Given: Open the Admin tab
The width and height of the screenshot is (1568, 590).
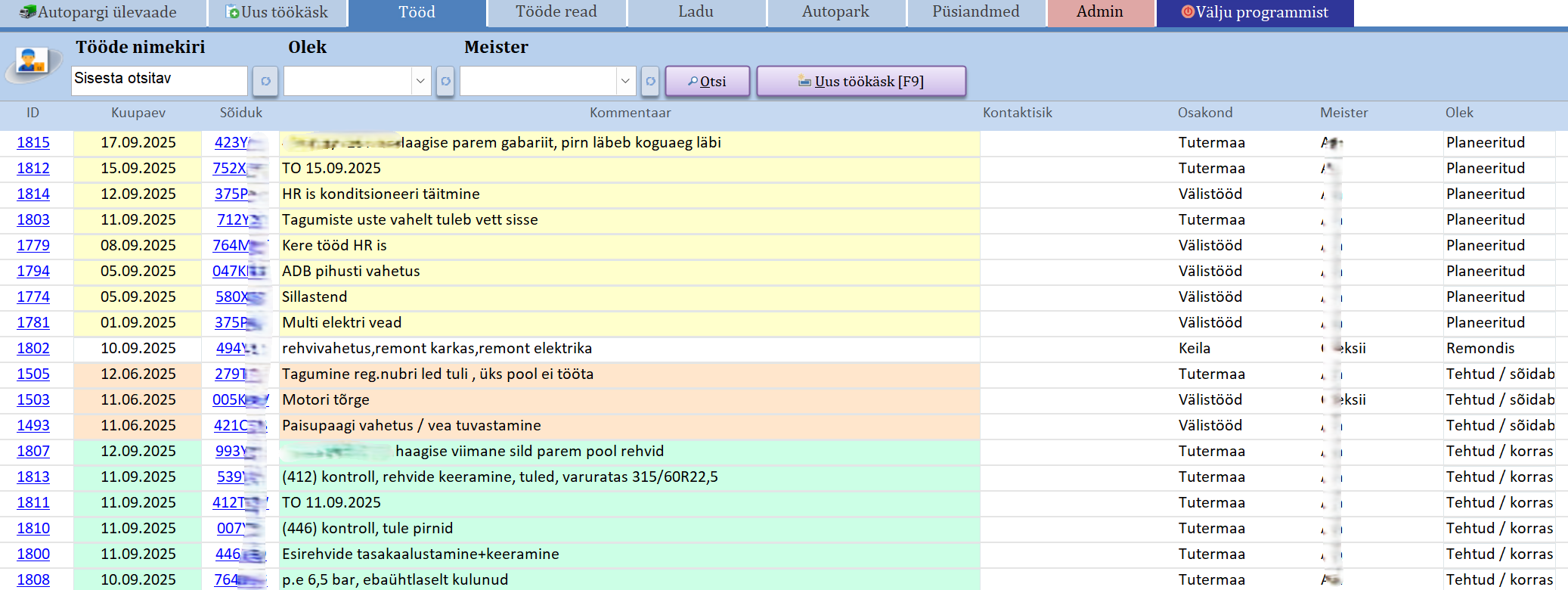Looking at the screenshot, I should [x=1099, y=12].
